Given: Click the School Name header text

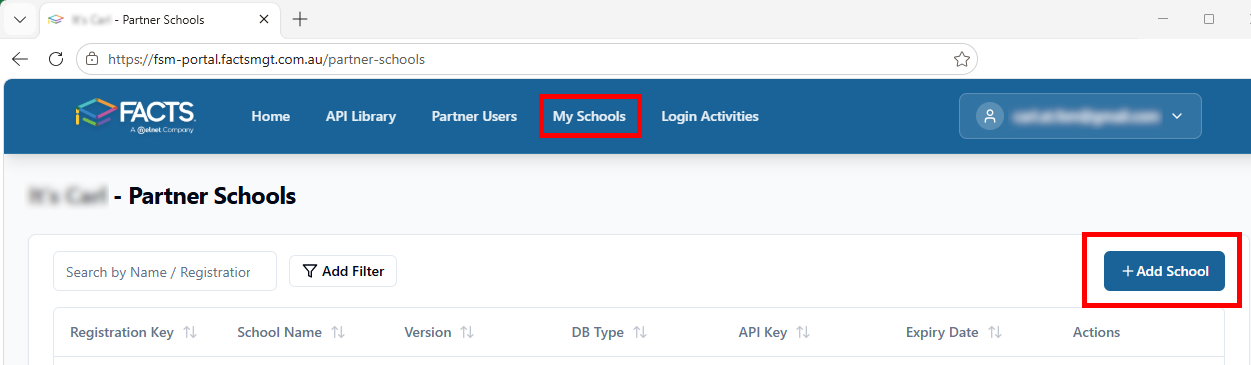Looking at the screenshot, I should coord(279,332).
